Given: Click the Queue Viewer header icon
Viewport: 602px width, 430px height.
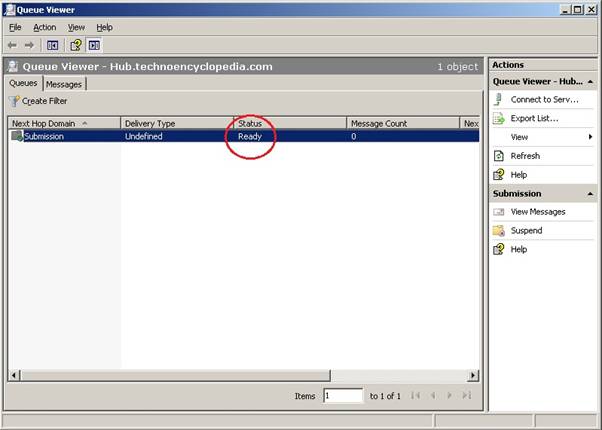Looking at the screenshot, I should click(13, 66).
